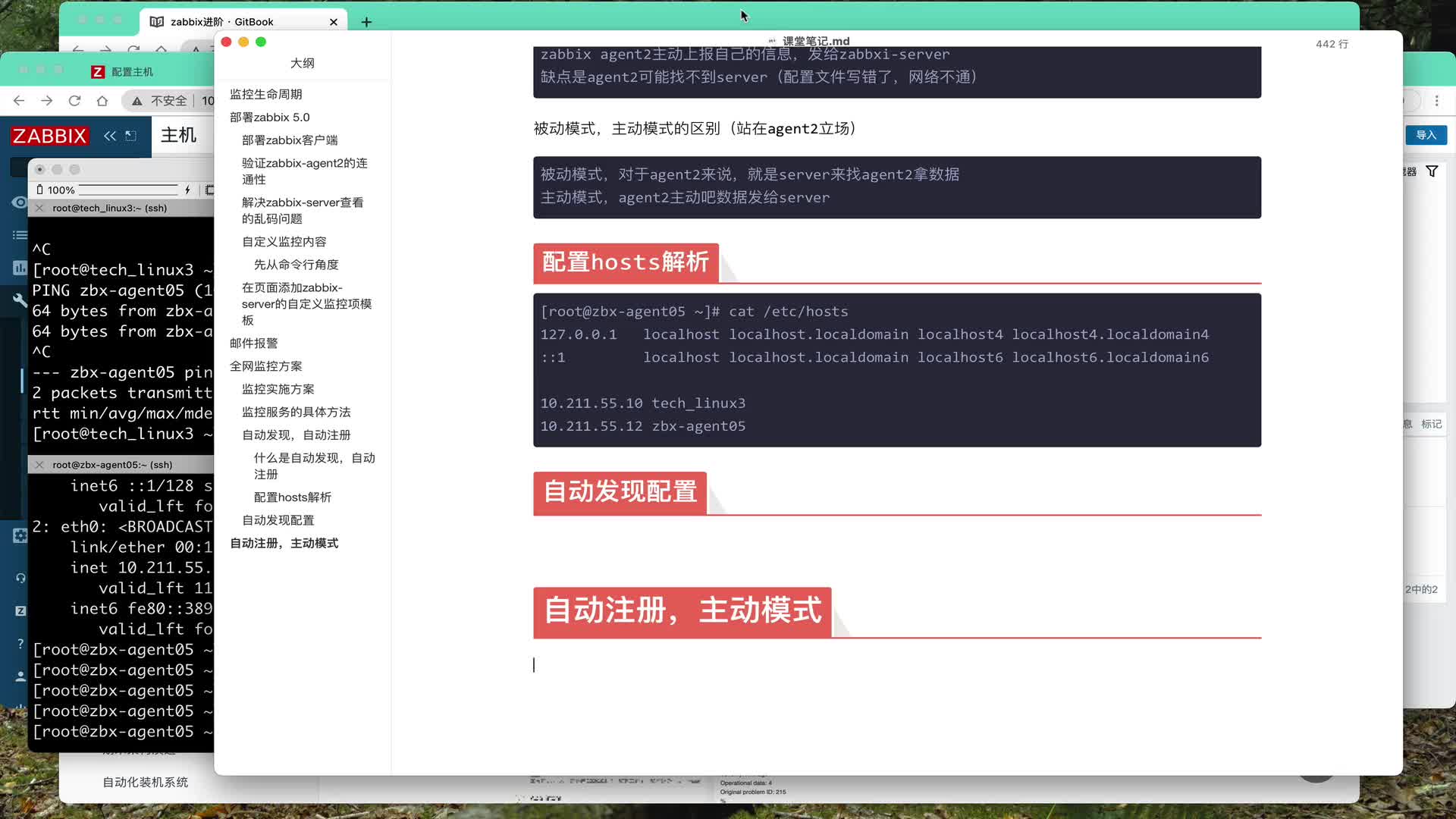Click the 不安全 warning icon in address bar
1456x819 pixels.
tap(137, 101)
